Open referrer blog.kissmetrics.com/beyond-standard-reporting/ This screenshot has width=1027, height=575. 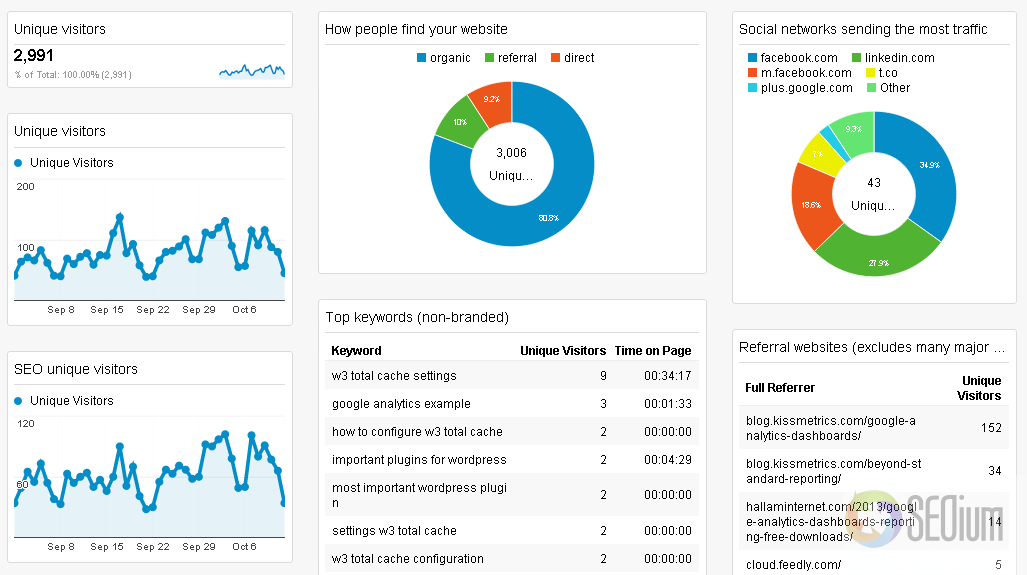pos(833,471)
